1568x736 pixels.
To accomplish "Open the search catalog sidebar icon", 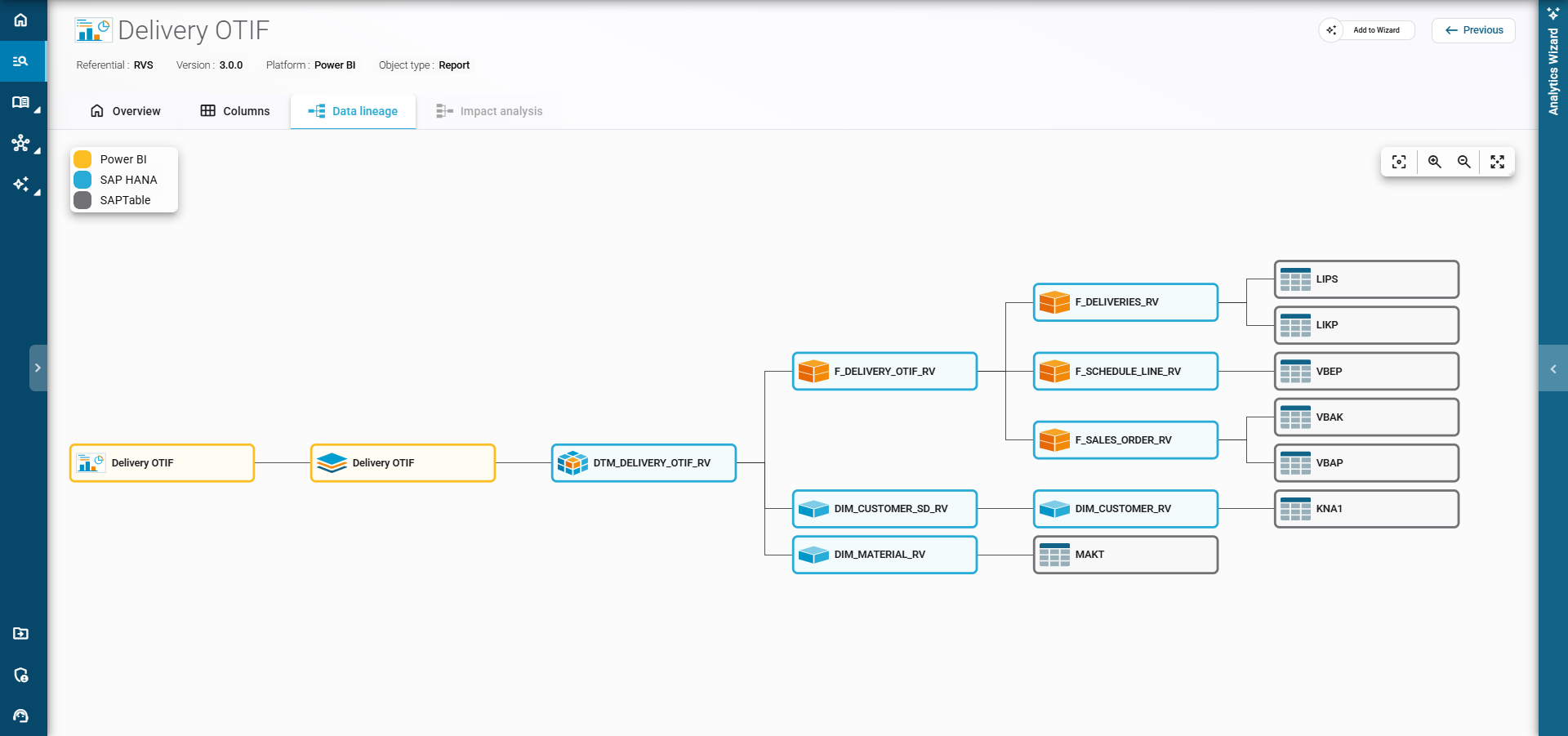I will click(21, 61).
